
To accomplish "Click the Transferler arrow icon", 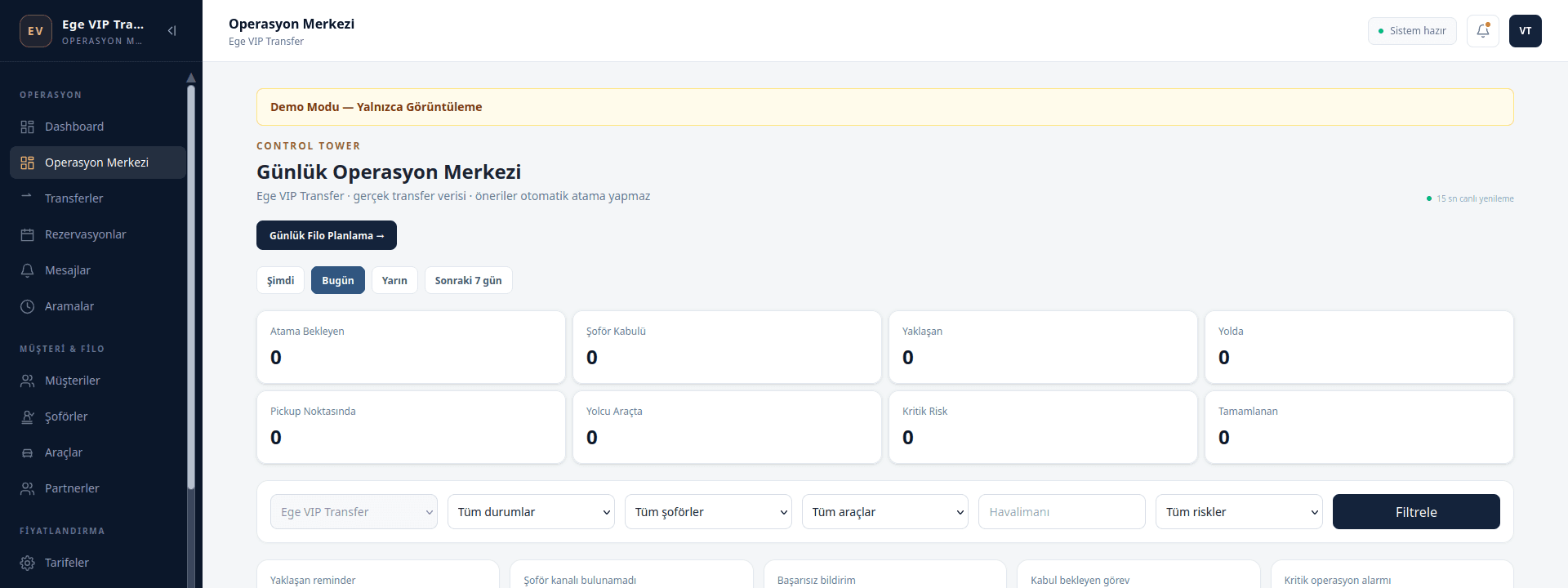I will click(x=28, y=196).
